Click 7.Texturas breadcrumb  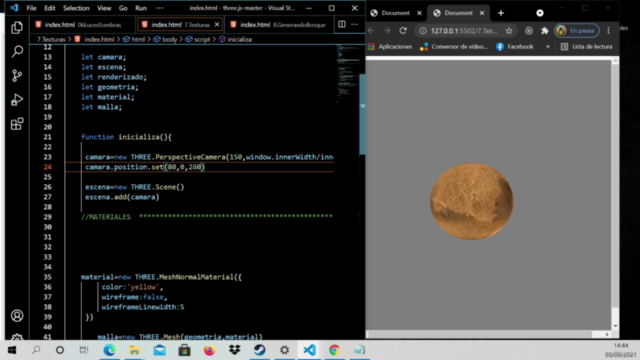[51, 40]
